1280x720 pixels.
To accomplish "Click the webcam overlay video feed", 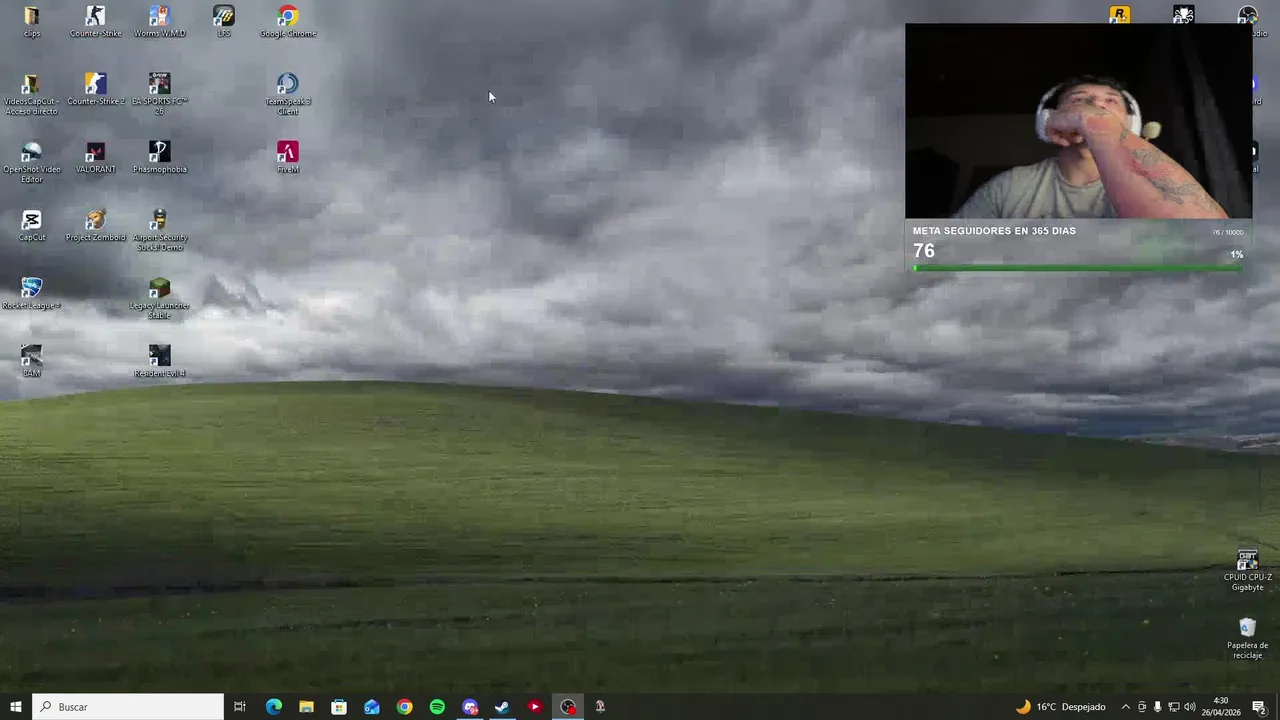I will 1078,121.
